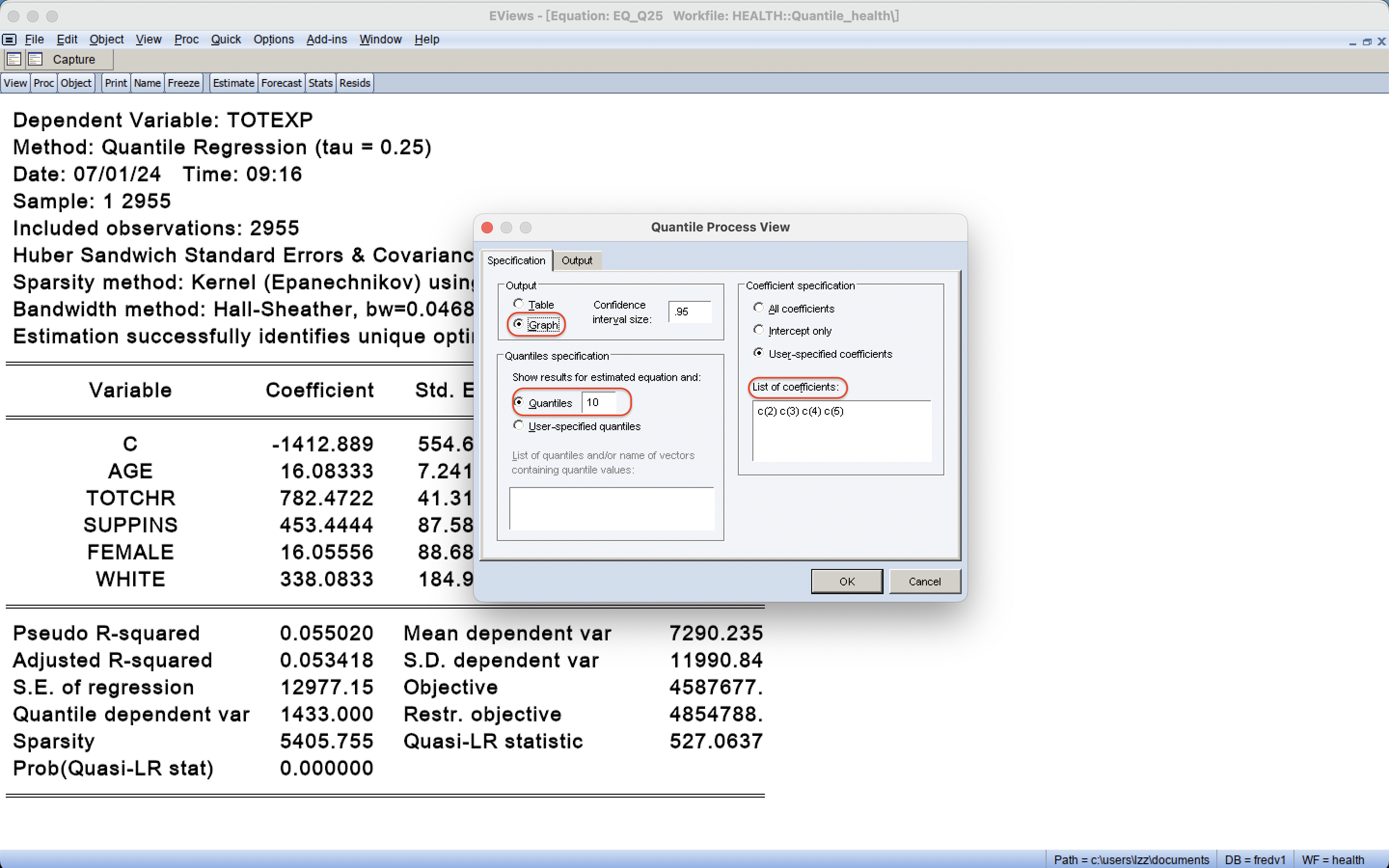Switch to the Output tab
1389x868 pixels.
tap(576, 260)
